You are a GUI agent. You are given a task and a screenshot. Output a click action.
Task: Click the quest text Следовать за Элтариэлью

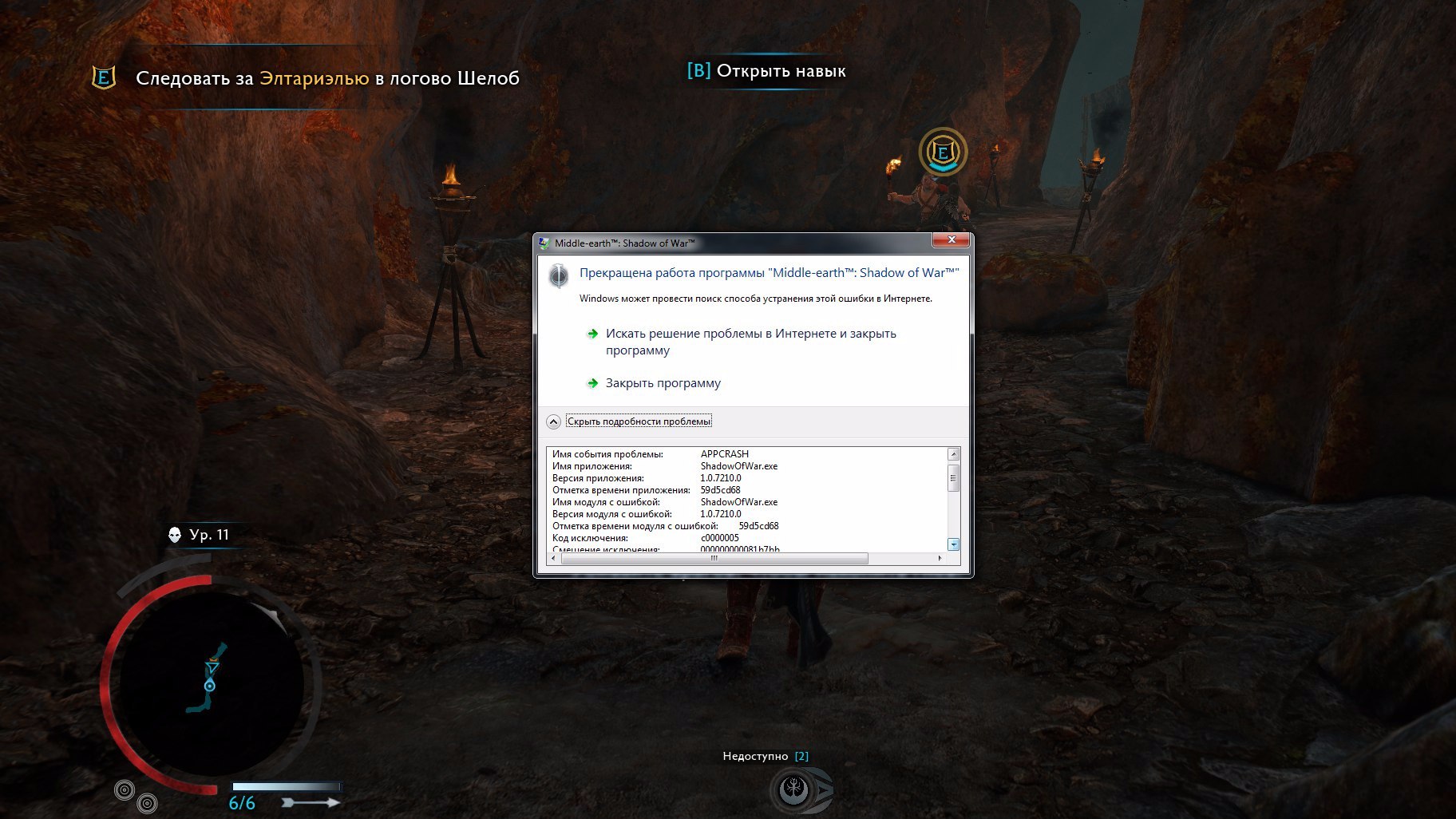click(252, 78)
